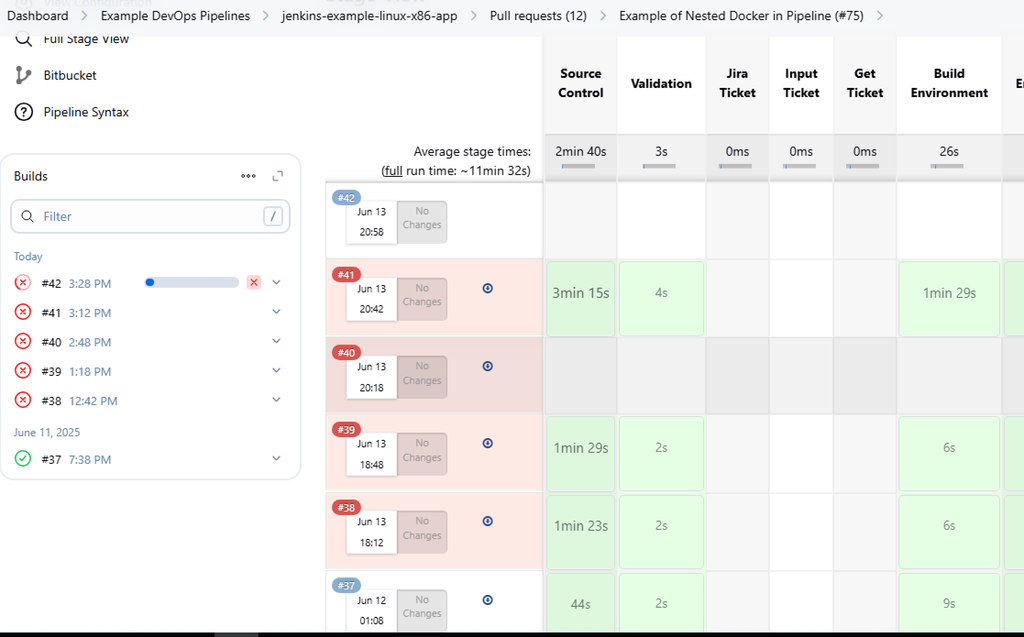Viewport: 1024px width, 637px height.
Task: Click the Filter builds search field
Action: [150, 216]
